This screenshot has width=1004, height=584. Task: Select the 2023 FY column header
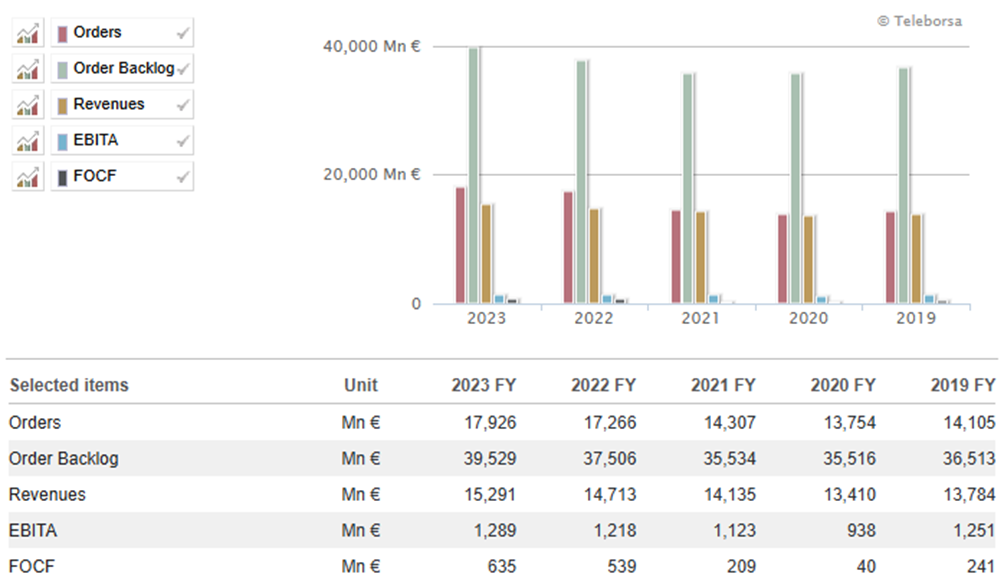(x=484, y=386)
